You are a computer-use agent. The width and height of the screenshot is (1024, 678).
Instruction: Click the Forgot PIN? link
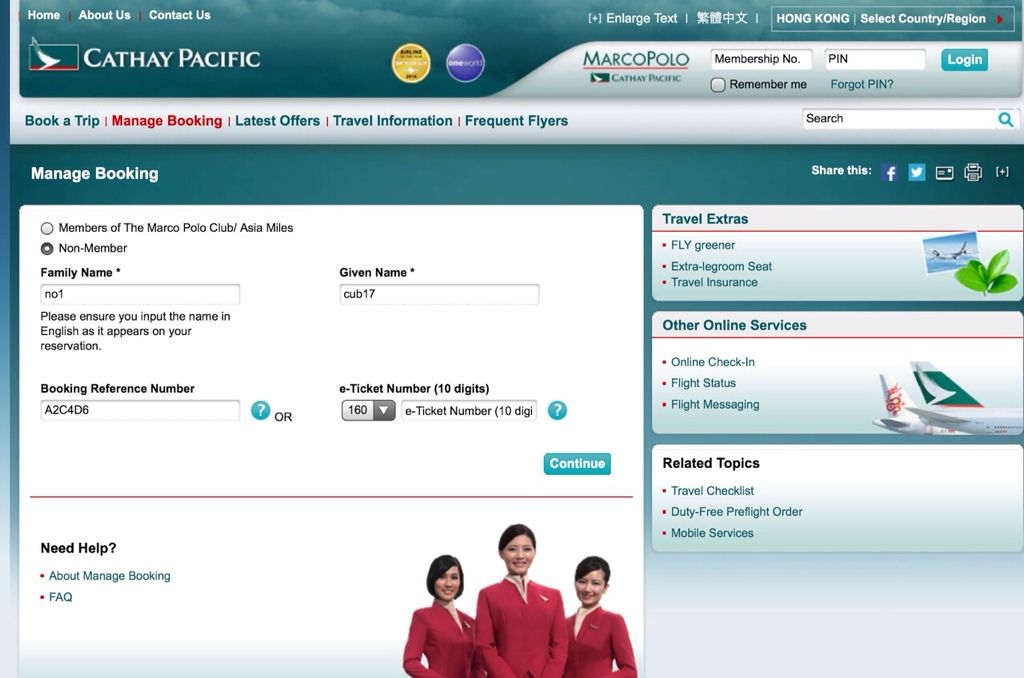(x=861, y=84)
